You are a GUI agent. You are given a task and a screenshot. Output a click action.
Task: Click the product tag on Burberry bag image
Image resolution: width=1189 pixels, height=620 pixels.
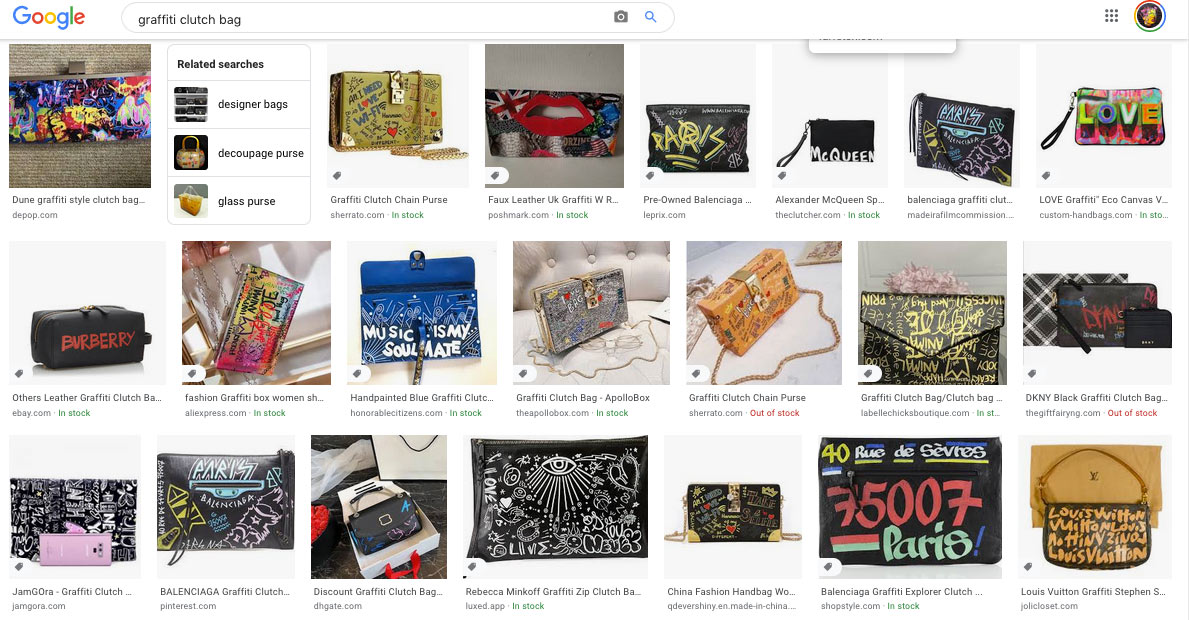click(20, 373)
